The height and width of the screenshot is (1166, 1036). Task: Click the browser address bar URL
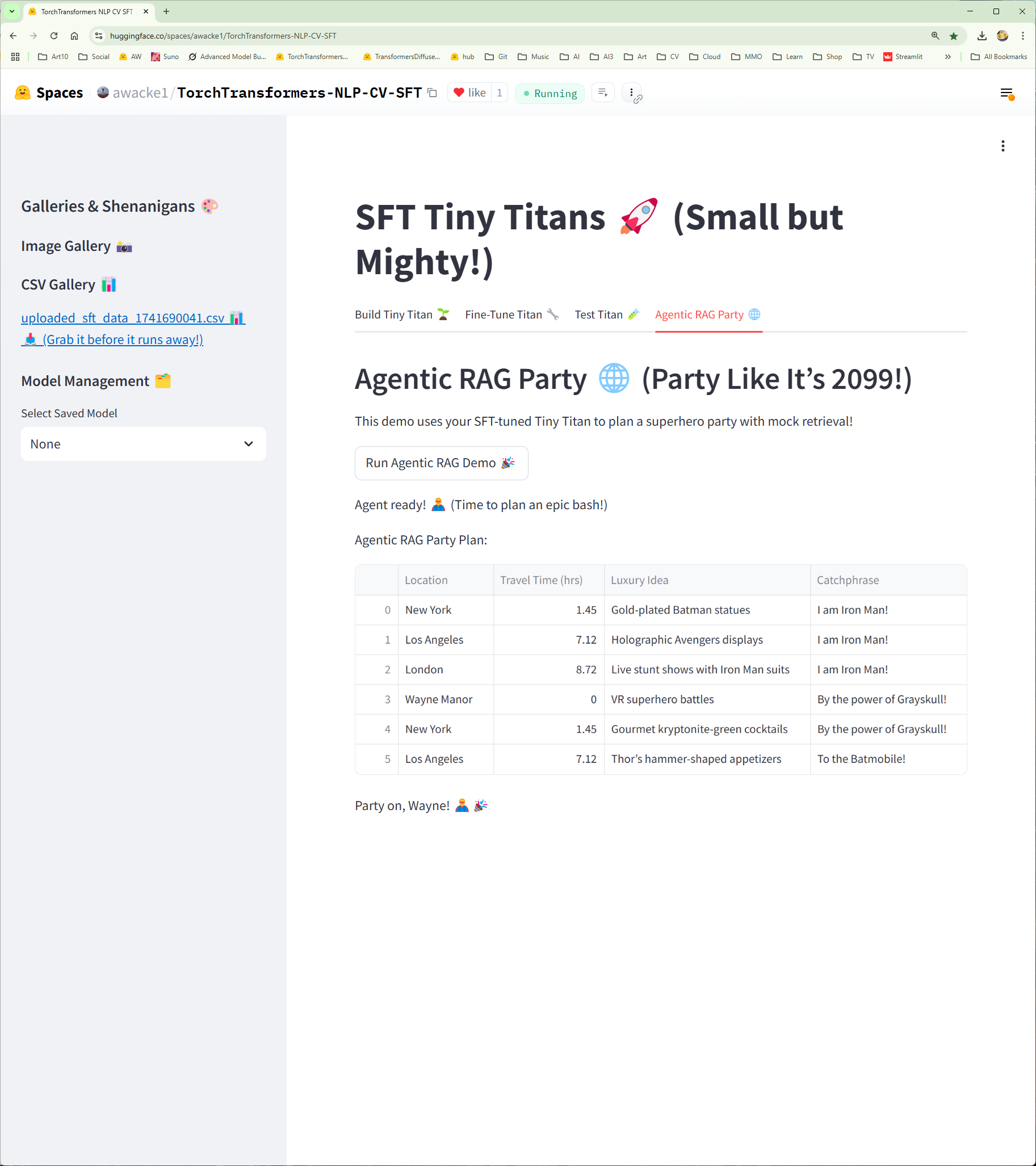(x=223, y=36)
